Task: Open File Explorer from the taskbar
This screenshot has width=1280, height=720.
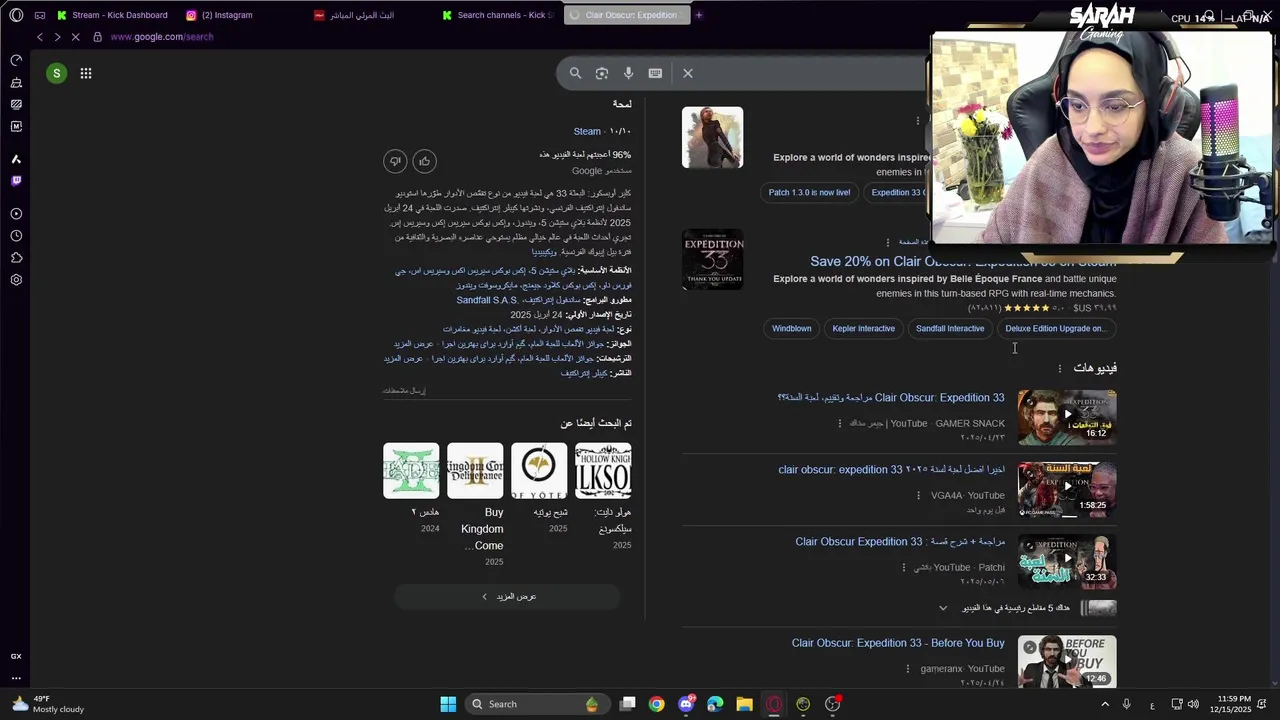Action: (744, 704)
